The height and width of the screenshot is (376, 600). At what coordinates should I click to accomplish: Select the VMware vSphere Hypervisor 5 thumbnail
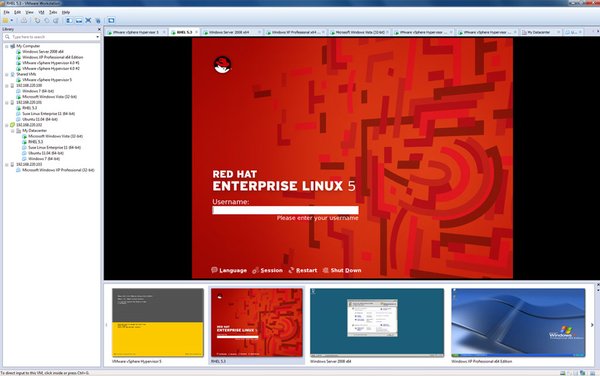point(158,323)
